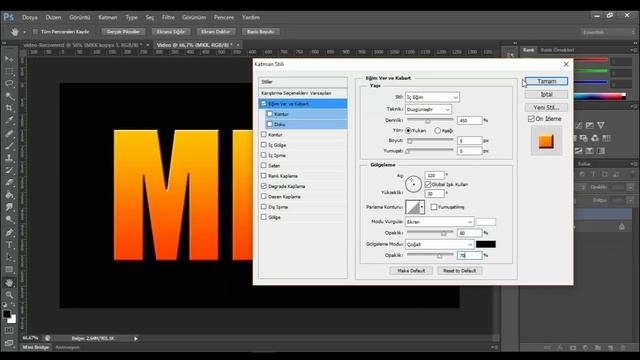This screenshot has height=360, width=640.
Task: Click the angle dial for Açı
Action: tap(413, 184)
